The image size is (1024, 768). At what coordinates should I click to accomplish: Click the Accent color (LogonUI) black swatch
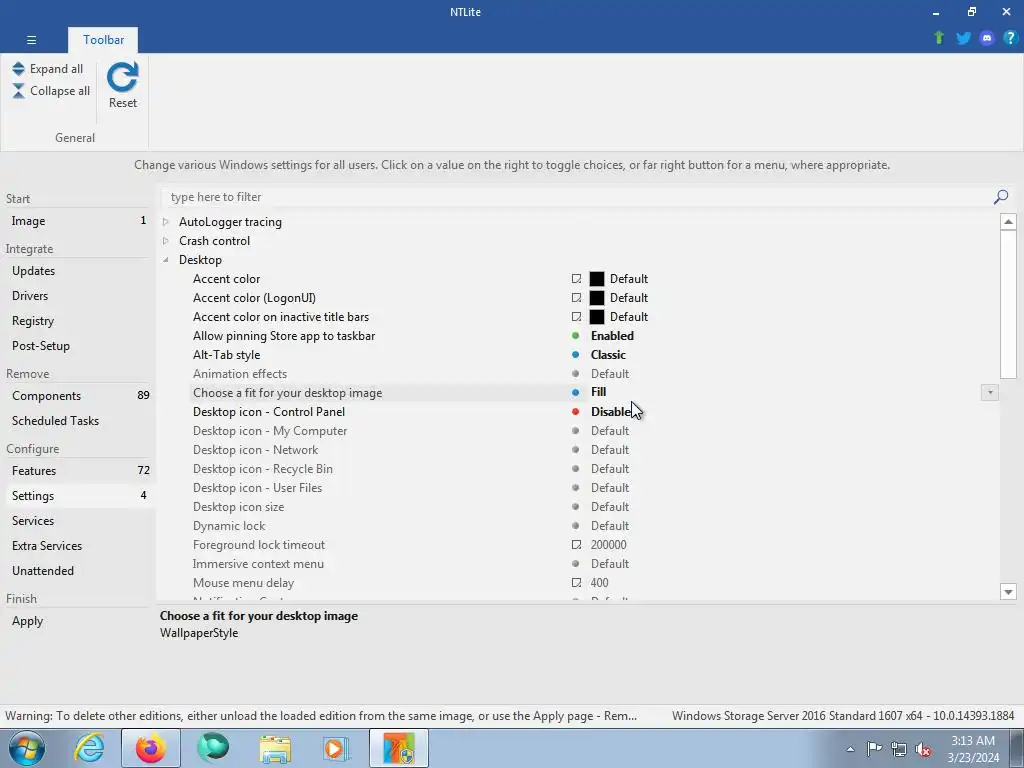(597, 298)
